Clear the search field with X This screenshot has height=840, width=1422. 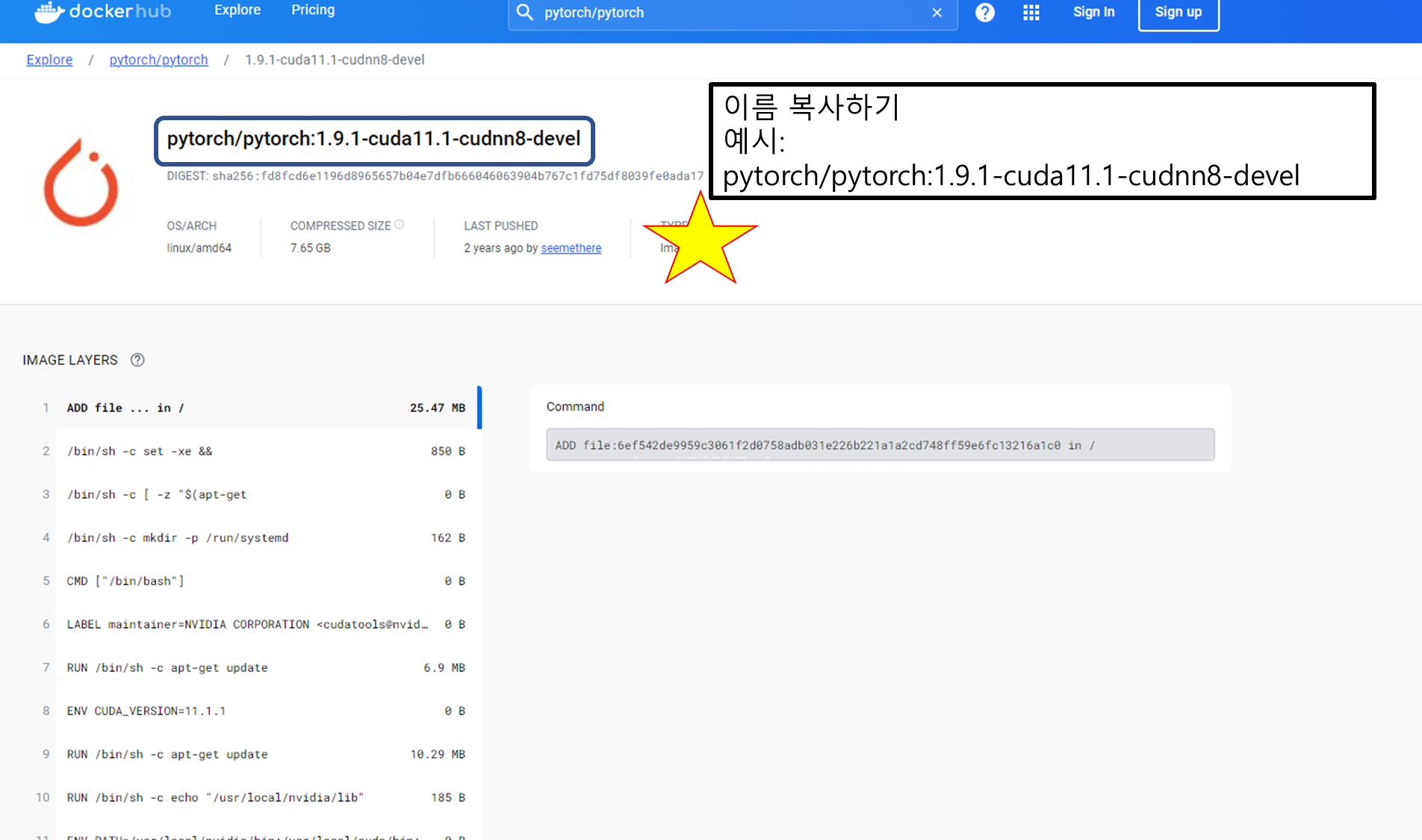(937, 13)
